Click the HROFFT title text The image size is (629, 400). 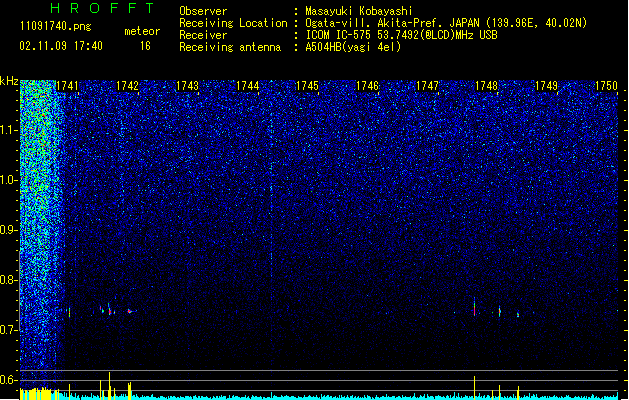point(102,8)
